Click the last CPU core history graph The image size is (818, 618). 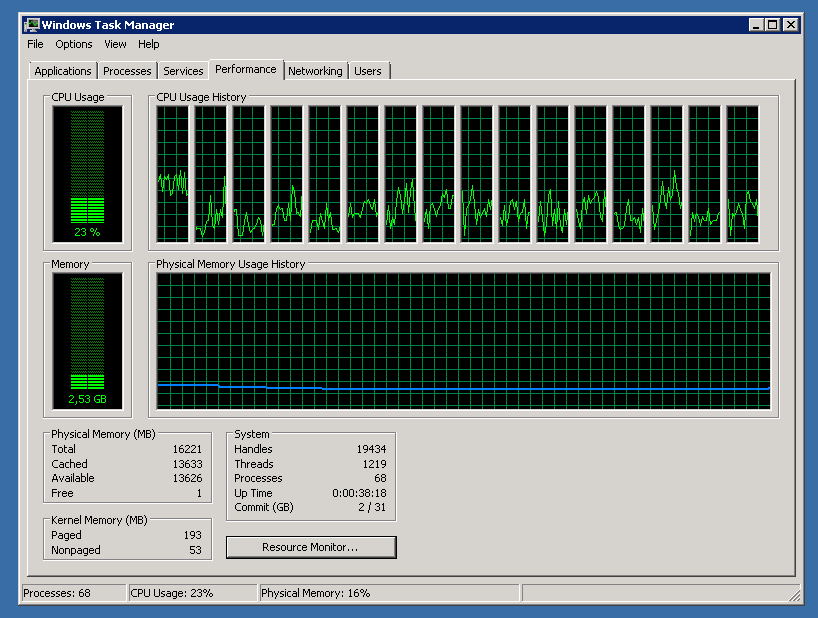point(743,174)
